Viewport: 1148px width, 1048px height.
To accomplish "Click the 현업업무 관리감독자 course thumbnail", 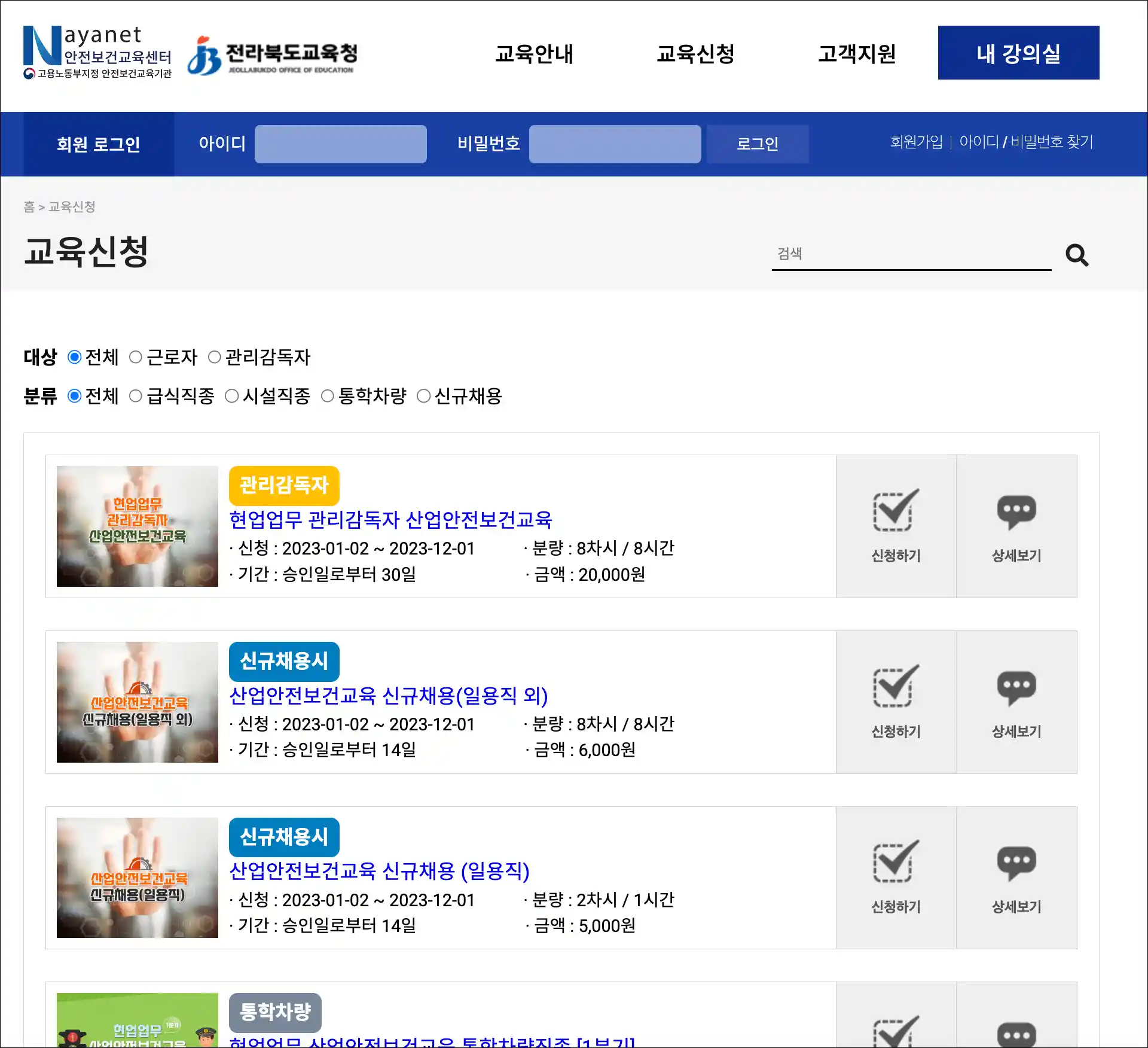I will [138, 526].
